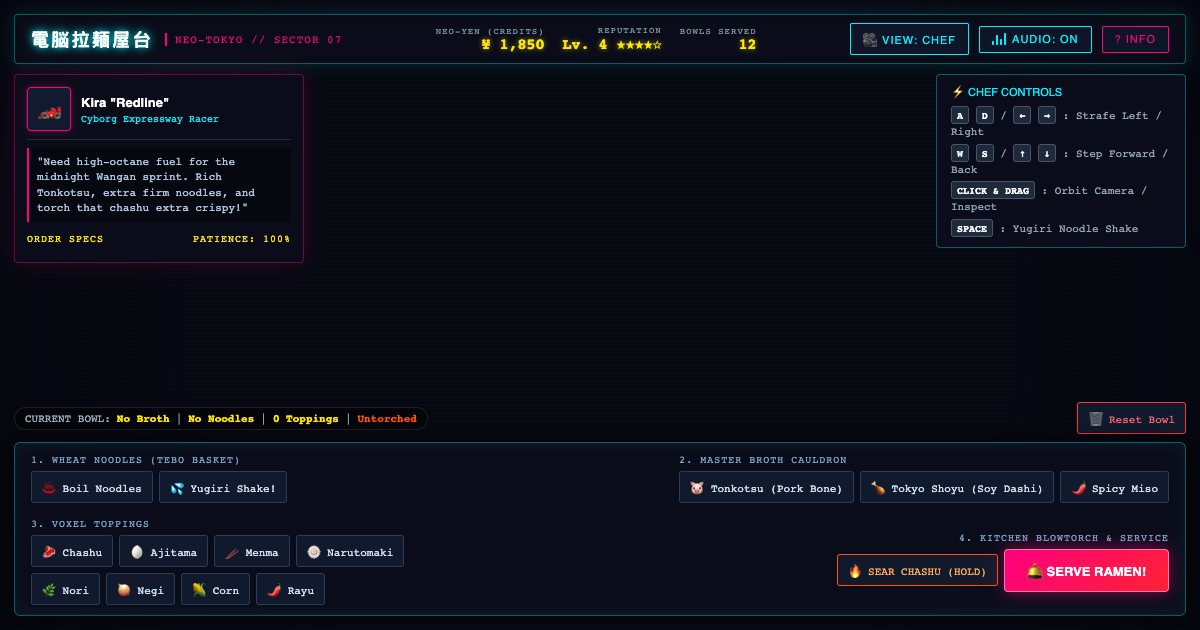This screenshot has width=1200, height=630.
Task: Pick the Spicy Miso broth
Action: tap(1114, 488)
